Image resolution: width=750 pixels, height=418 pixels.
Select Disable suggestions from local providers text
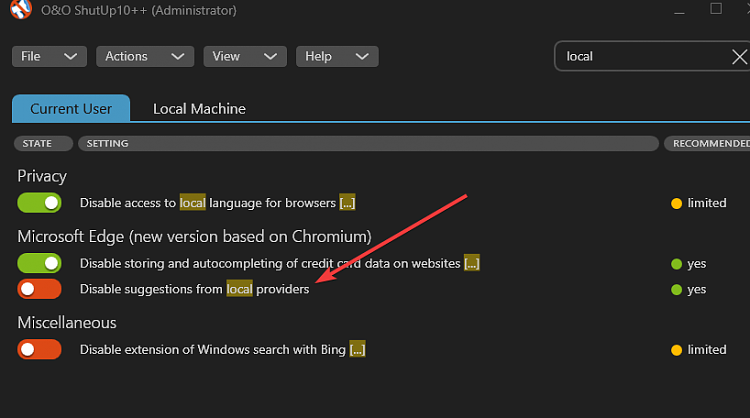tap(194, 289)
